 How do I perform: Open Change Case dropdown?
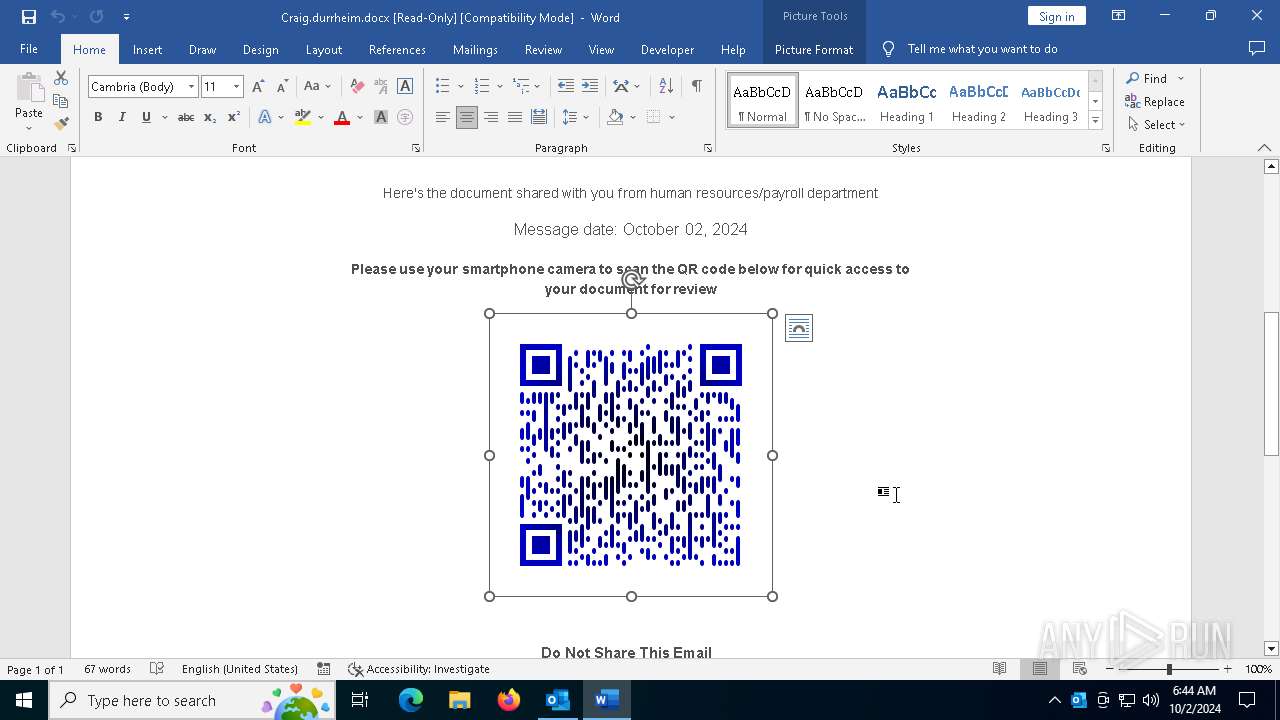pyautogui.click(x=317, y=87)
